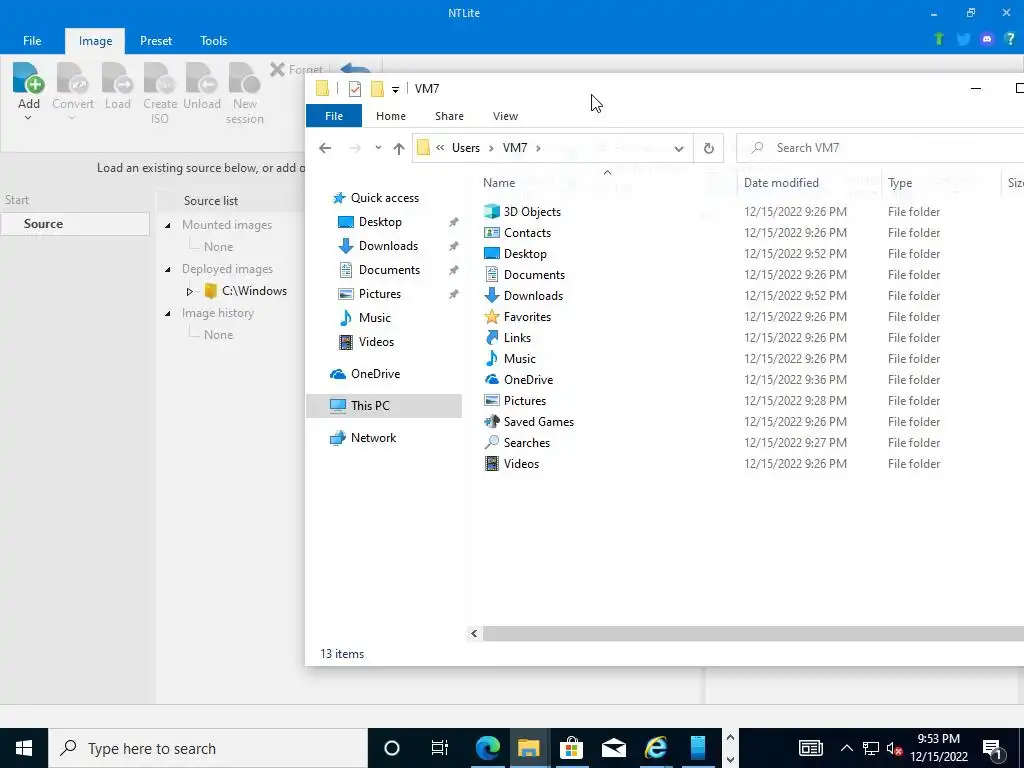The height and width of the screenshot is (768, 1024).
Task: Click Users in the address breadcrumb
Action: 466,148
